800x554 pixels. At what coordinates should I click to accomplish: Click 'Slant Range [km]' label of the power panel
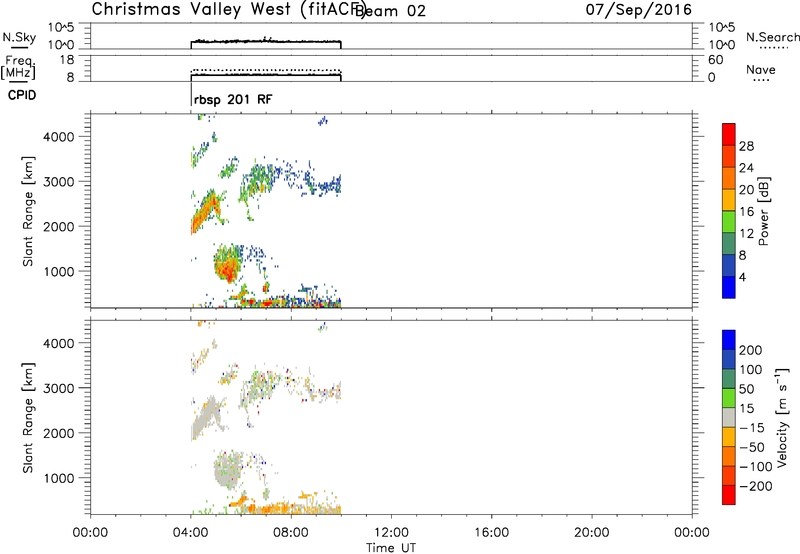28,211
